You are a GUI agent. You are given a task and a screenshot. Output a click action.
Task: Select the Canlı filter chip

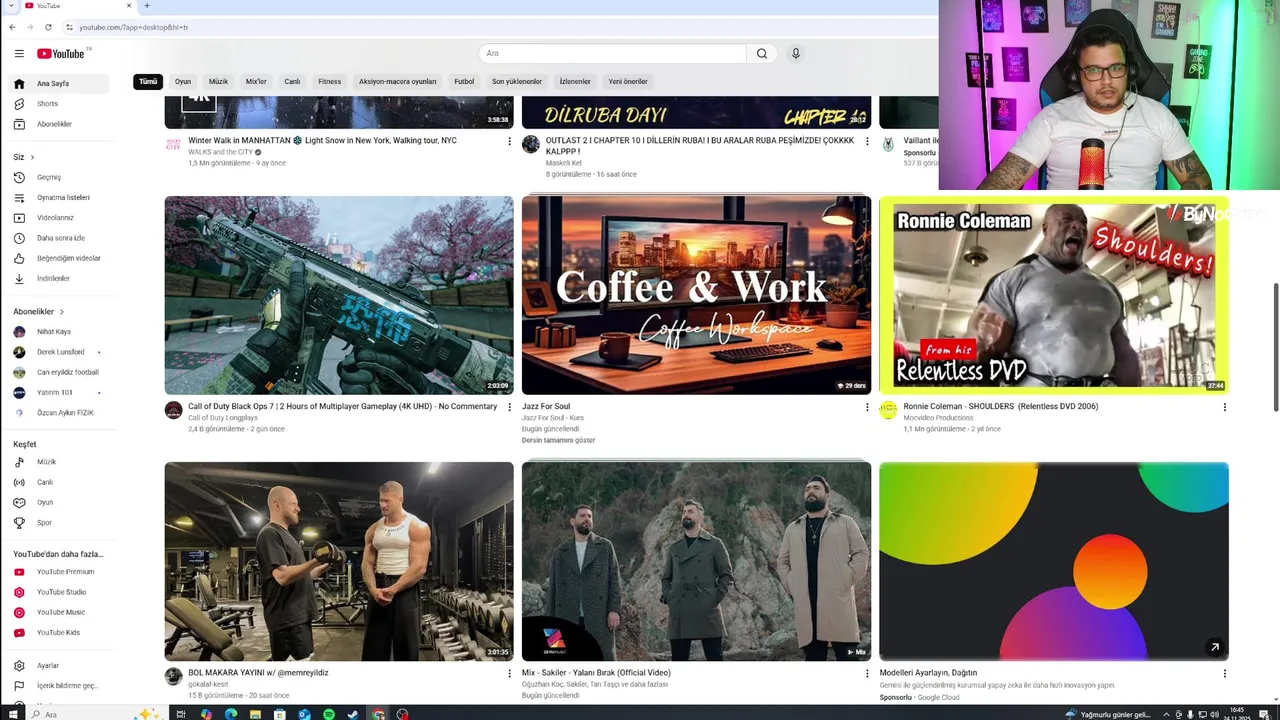(292, 81)
